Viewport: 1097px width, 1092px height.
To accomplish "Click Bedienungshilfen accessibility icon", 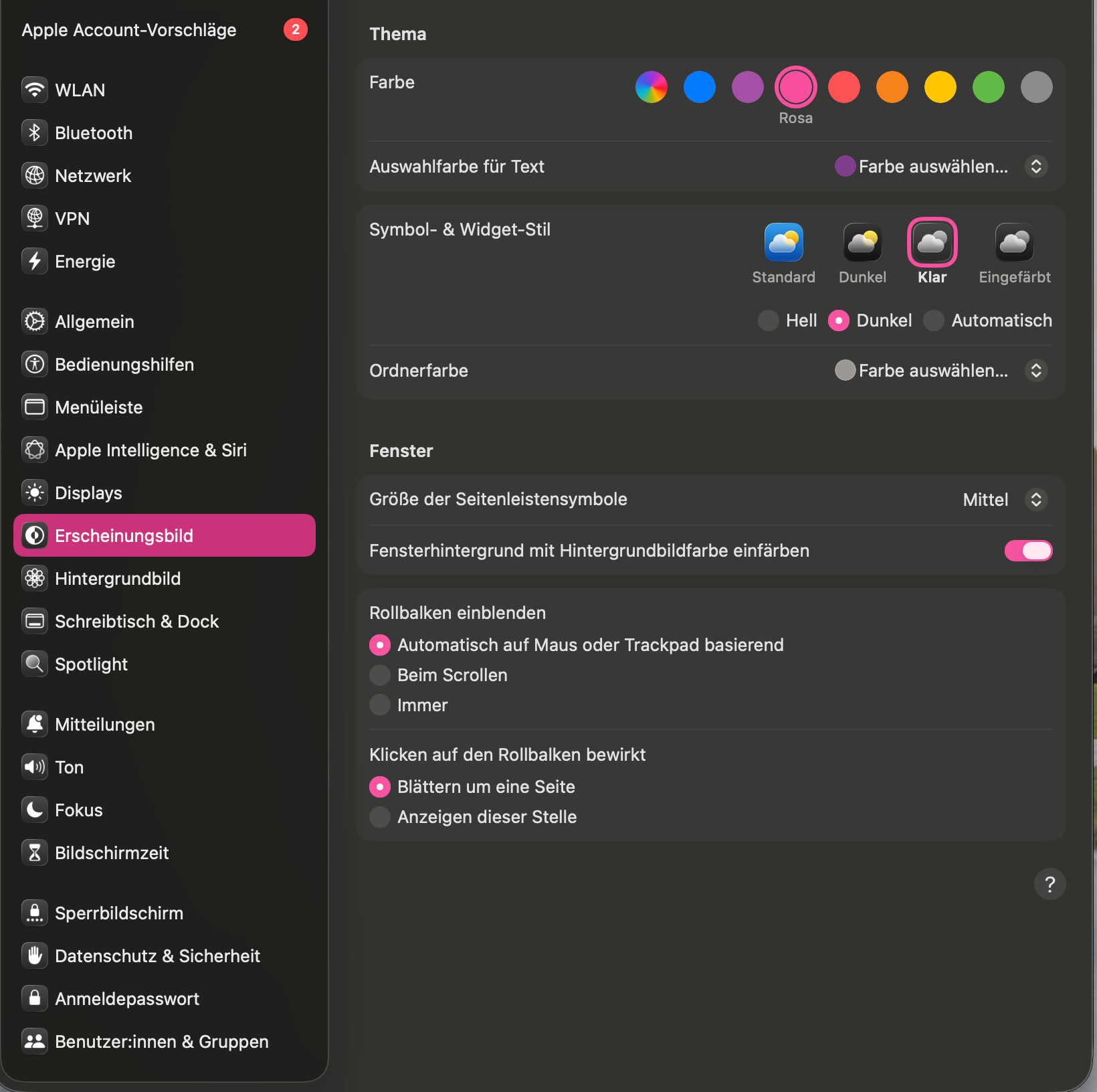I will (x=35, y=365).
